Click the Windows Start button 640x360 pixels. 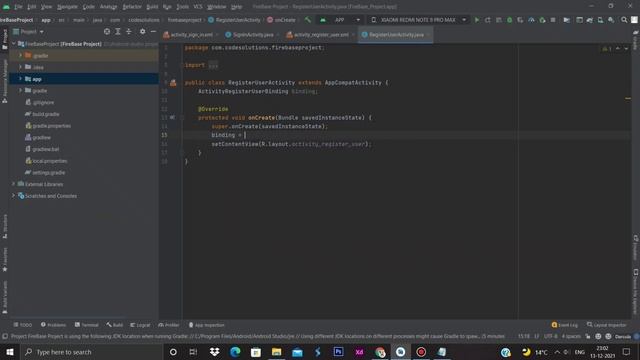10,352
